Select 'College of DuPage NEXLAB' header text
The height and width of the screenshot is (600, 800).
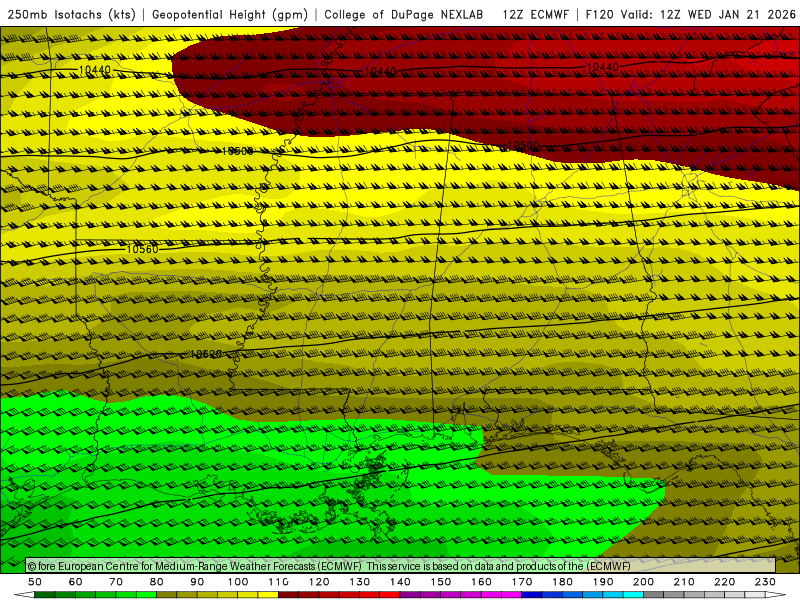[x=404, y=14]
